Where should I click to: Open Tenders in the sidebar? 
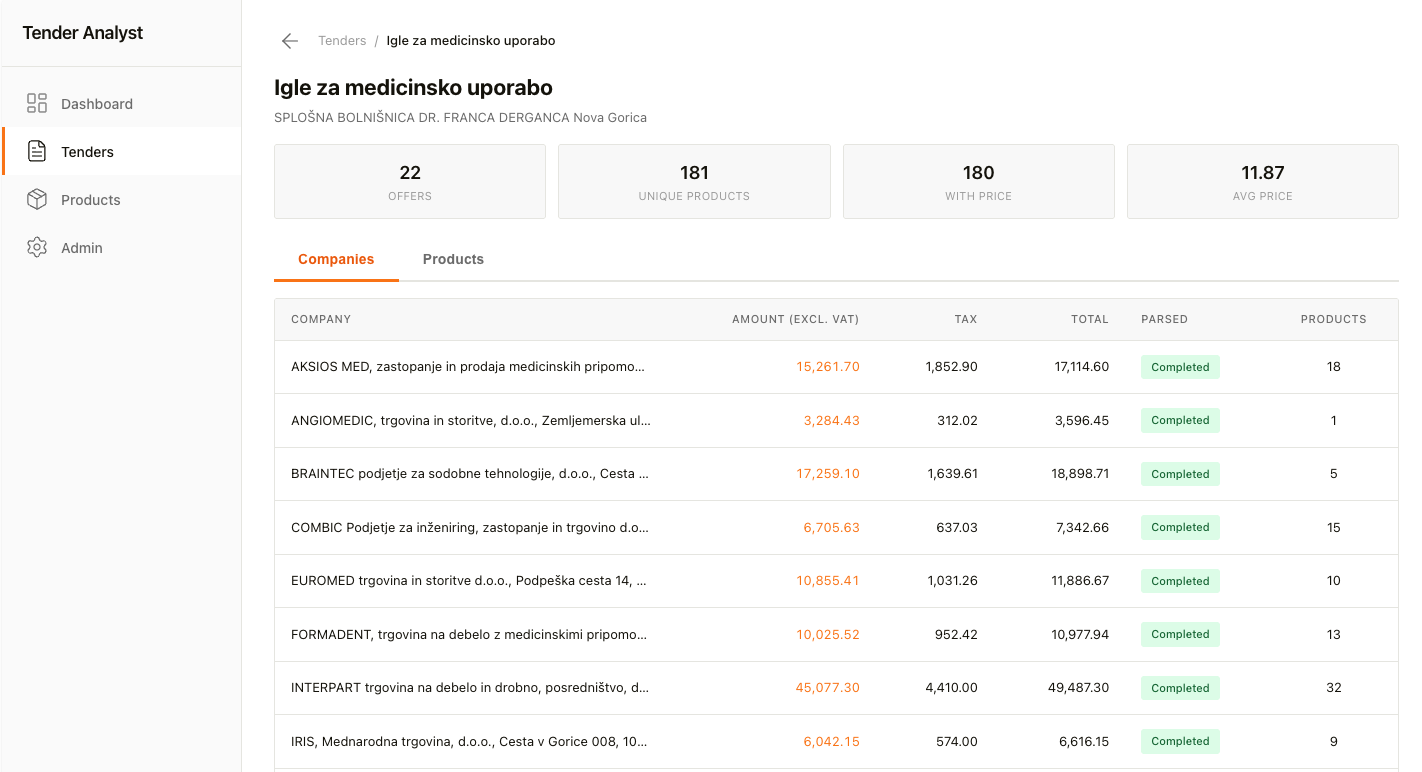[x=121, y=152]
